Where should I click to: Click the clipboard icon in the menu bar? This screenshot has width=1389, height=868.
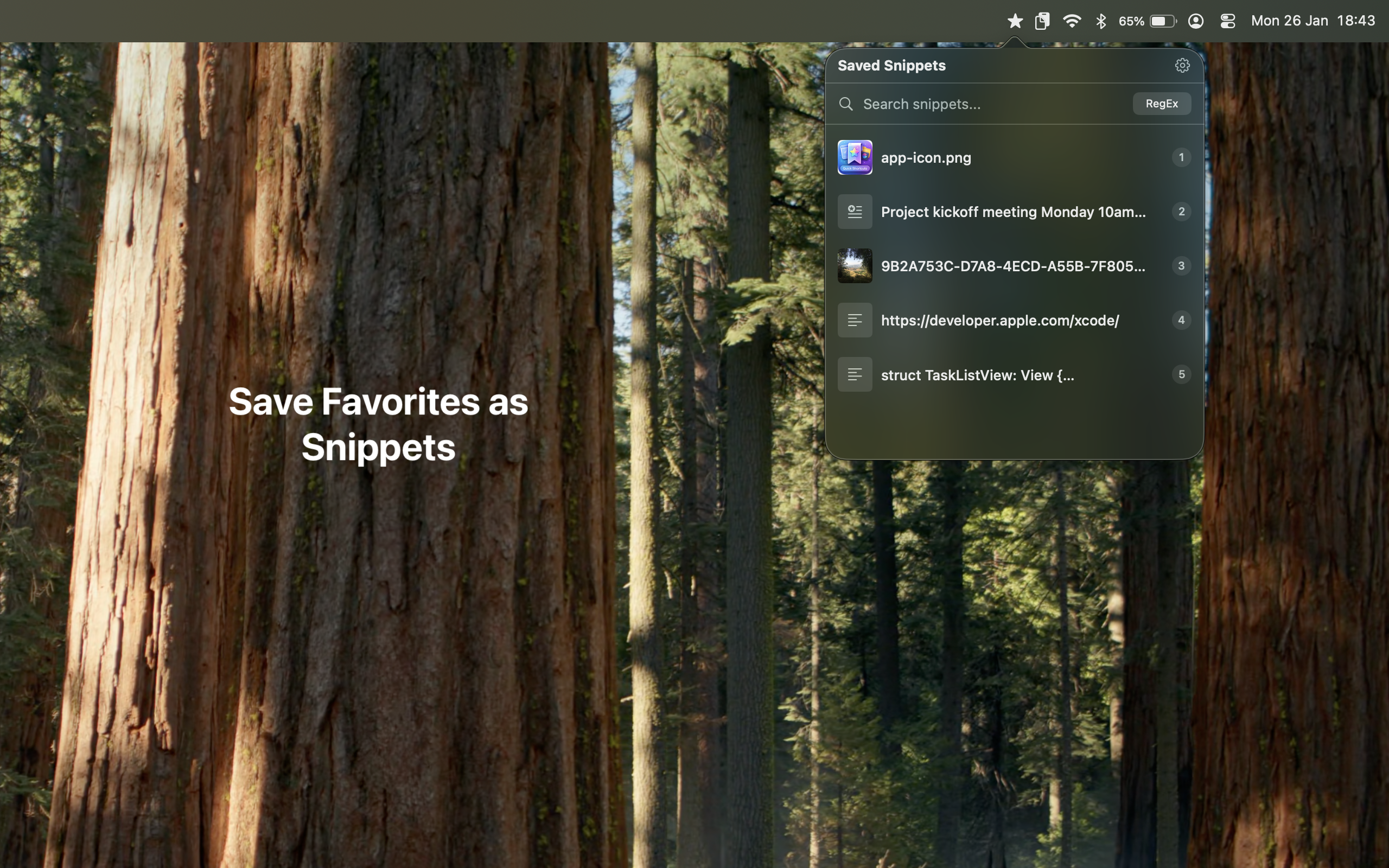tap(1042, 21)
